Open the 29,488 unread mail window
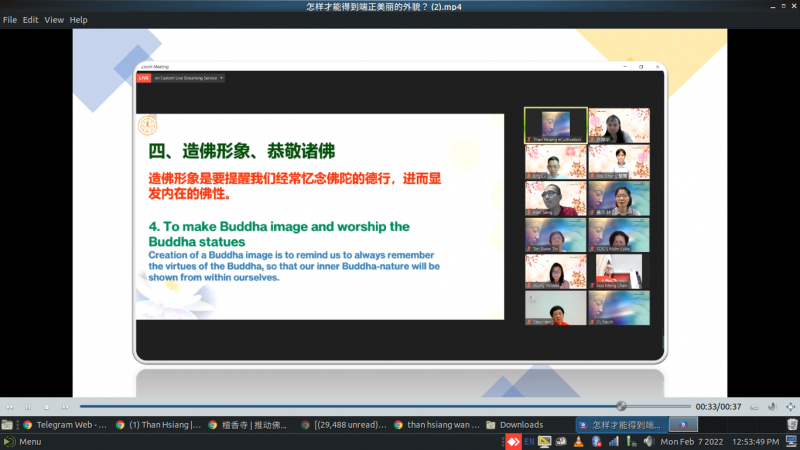The width and height of the screenshot is (800, 450). click(x=343, y=424)
